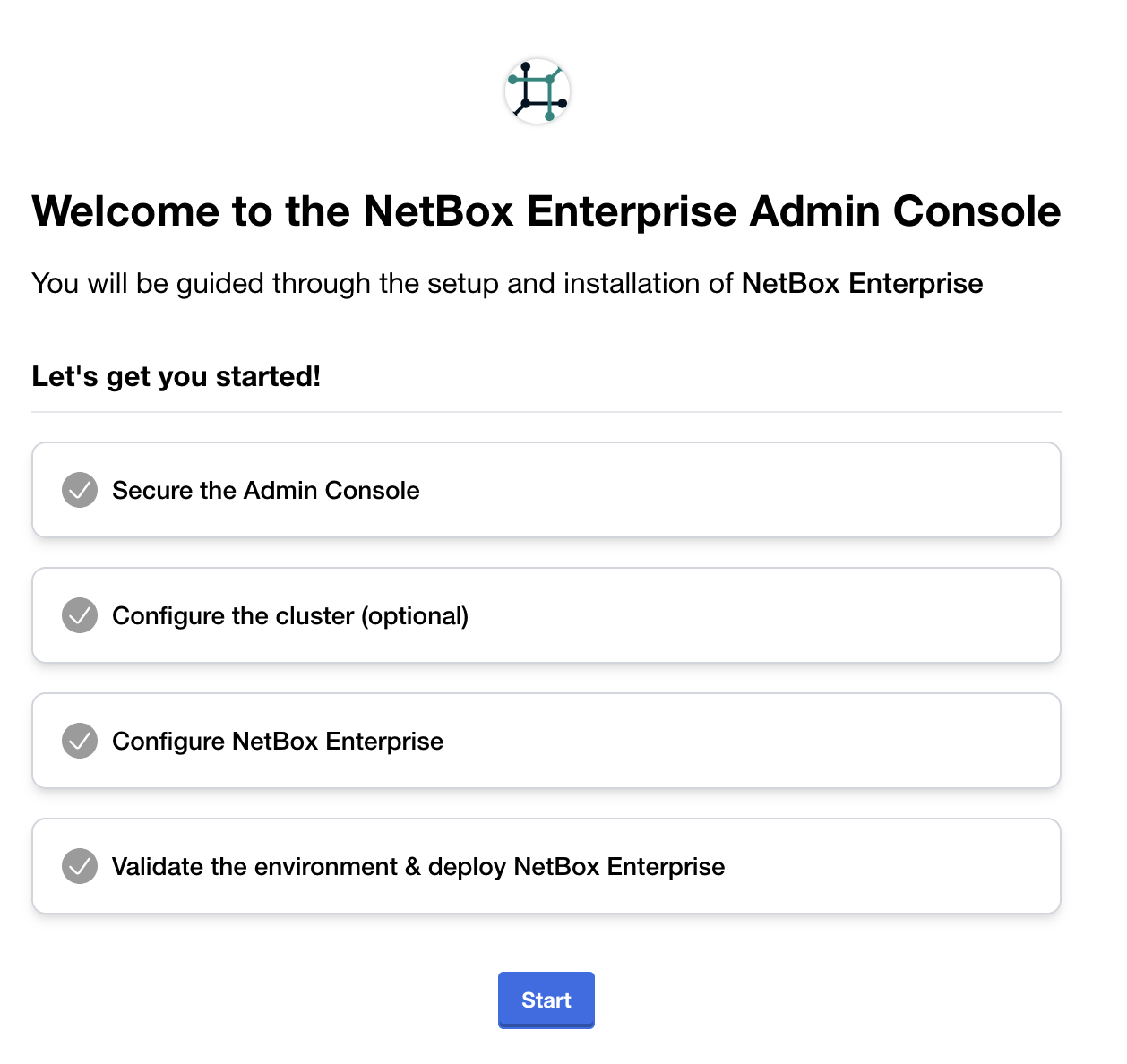Select the "Secure the Admin Console" step label
This screenshot has height=1064, width=1127.
[265, 491]
